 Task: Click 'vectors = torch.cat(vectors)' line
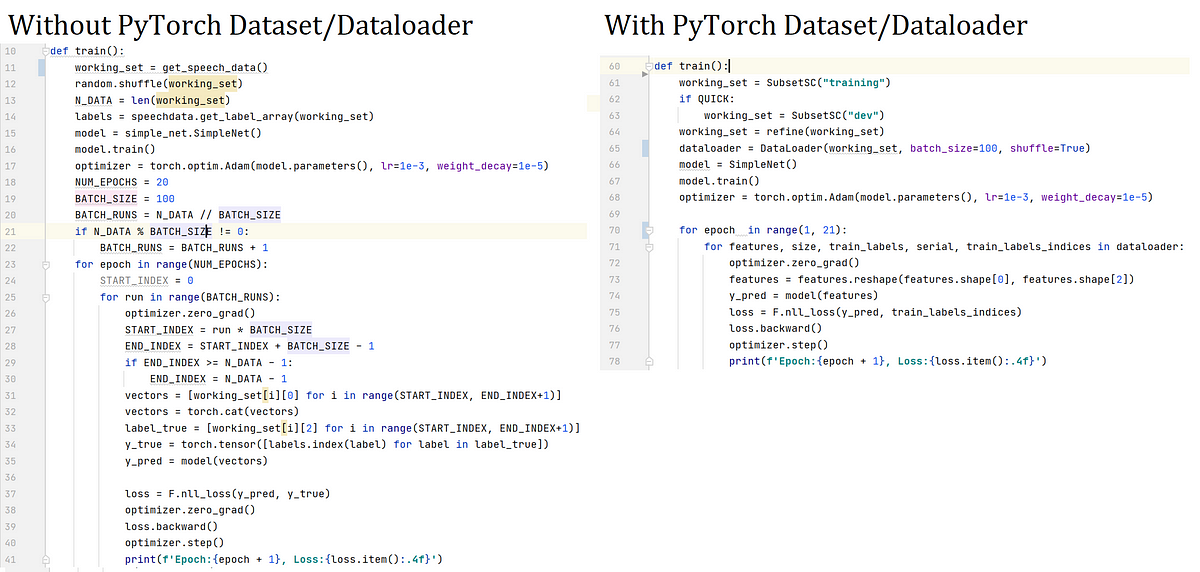[x=212, y=412]
